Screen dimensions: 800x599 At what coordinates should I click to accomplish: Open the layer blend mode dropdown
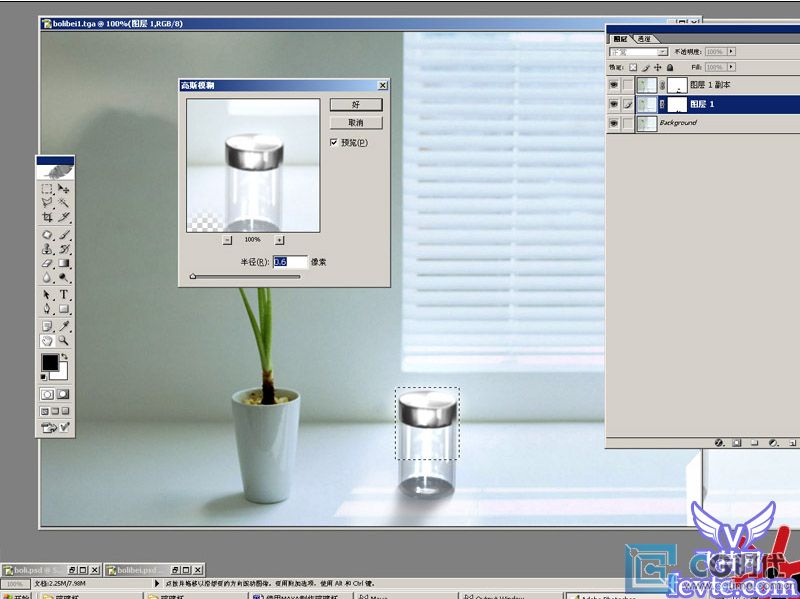click(x=639, y=52)
